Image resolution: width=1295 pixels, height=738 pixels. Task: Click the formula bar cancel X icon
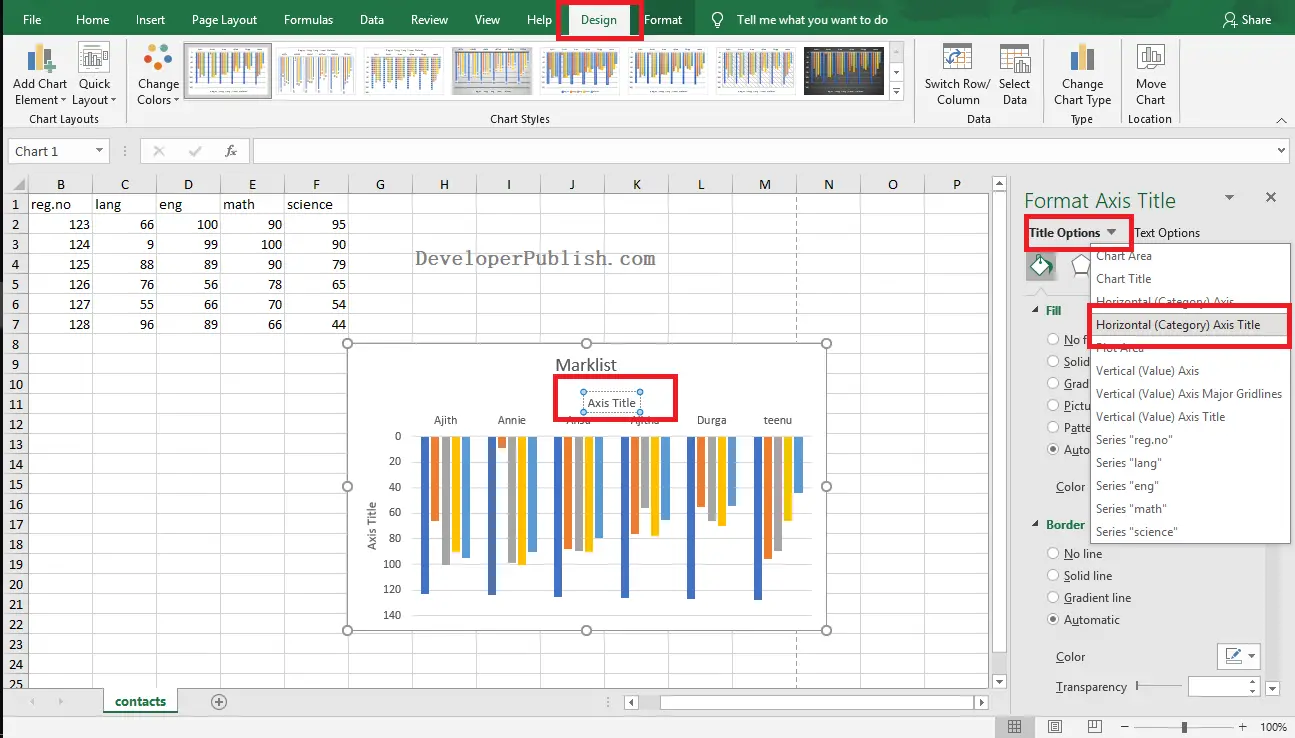pos(158,151)
